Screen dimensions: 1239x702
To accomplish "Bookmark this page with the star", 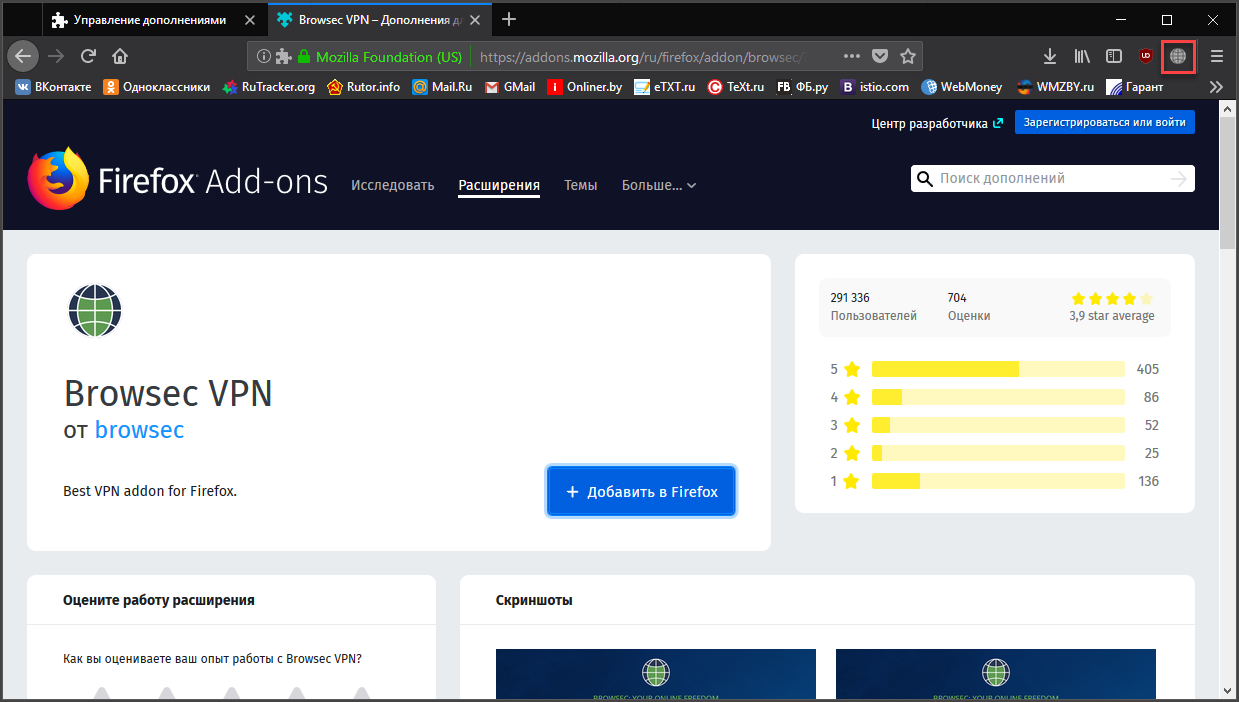I will pos(907,56).
